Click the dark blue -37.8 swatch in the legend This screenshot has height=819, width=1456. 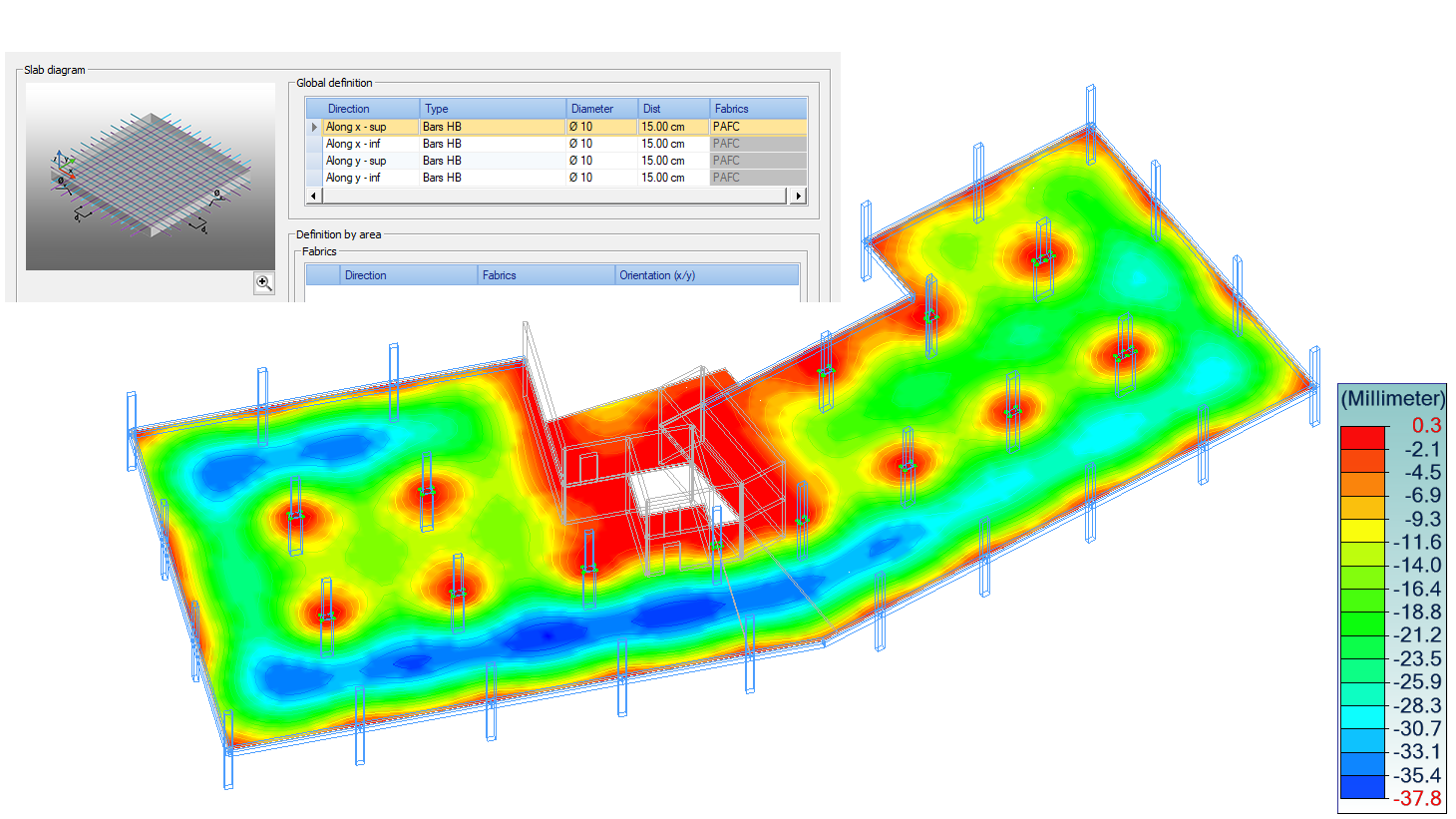point(1363,787)
